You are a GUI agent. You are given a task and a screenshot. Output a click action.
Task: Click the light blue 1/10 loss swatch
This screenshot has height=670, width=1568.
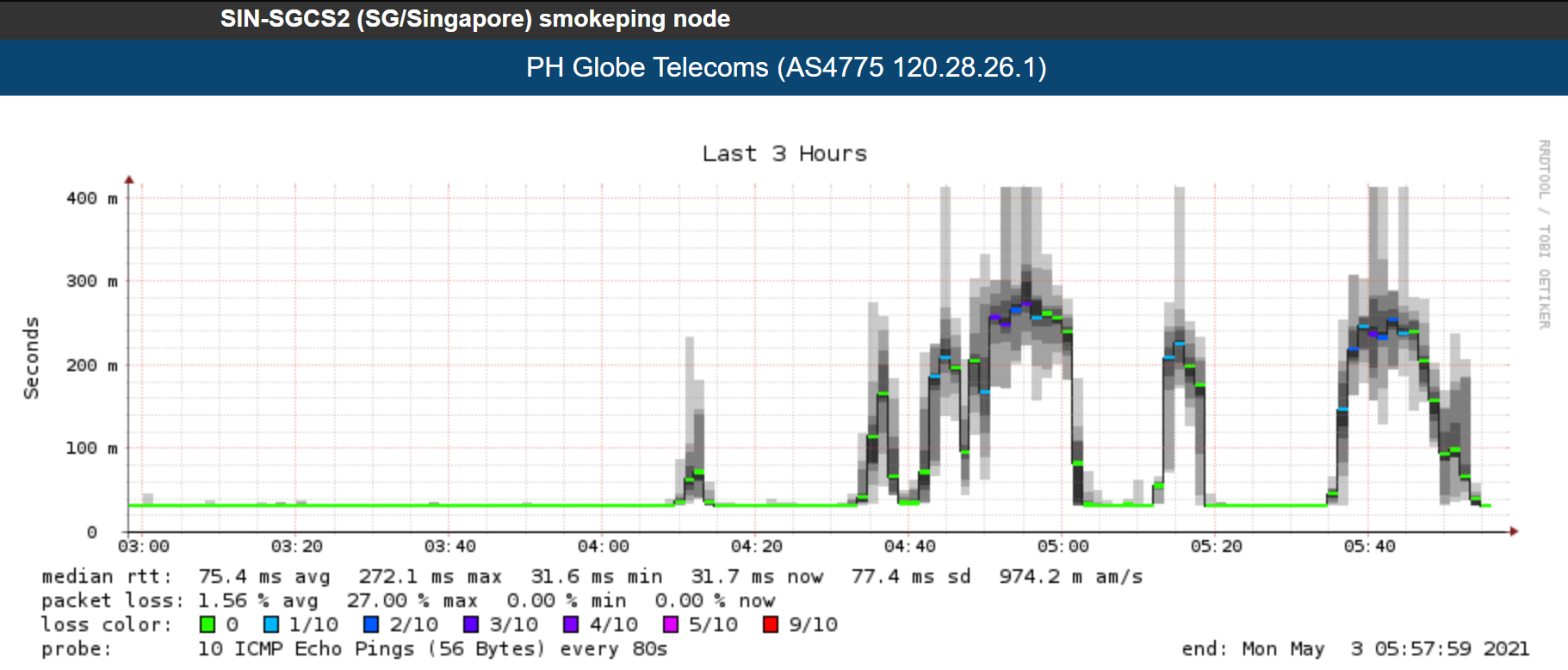coord(271,624)
